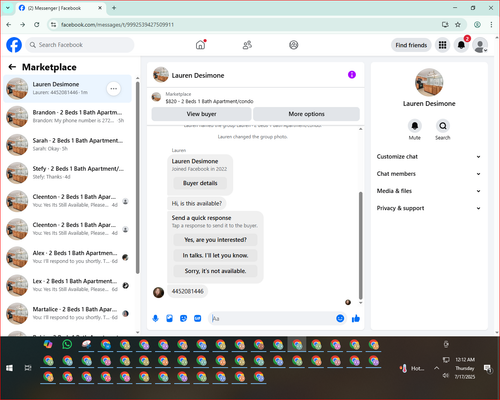This screenshot has height=400, width=500.
Task: Send quick response 'Yes, are you interested?'
Action: [x=215, y=240]
